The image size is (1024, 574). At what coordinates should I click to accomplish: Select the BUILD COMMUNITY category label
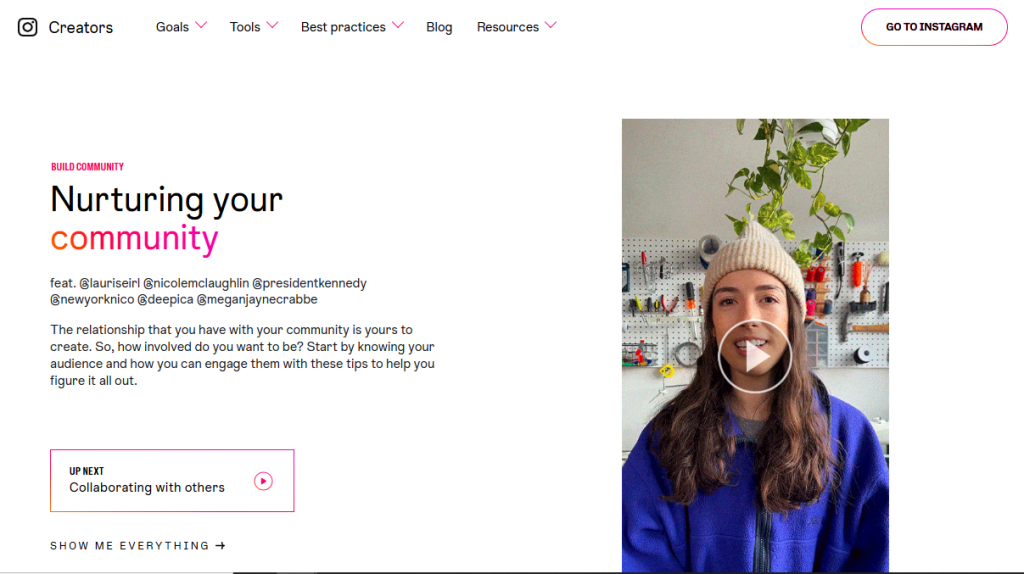tap(88, 167)
